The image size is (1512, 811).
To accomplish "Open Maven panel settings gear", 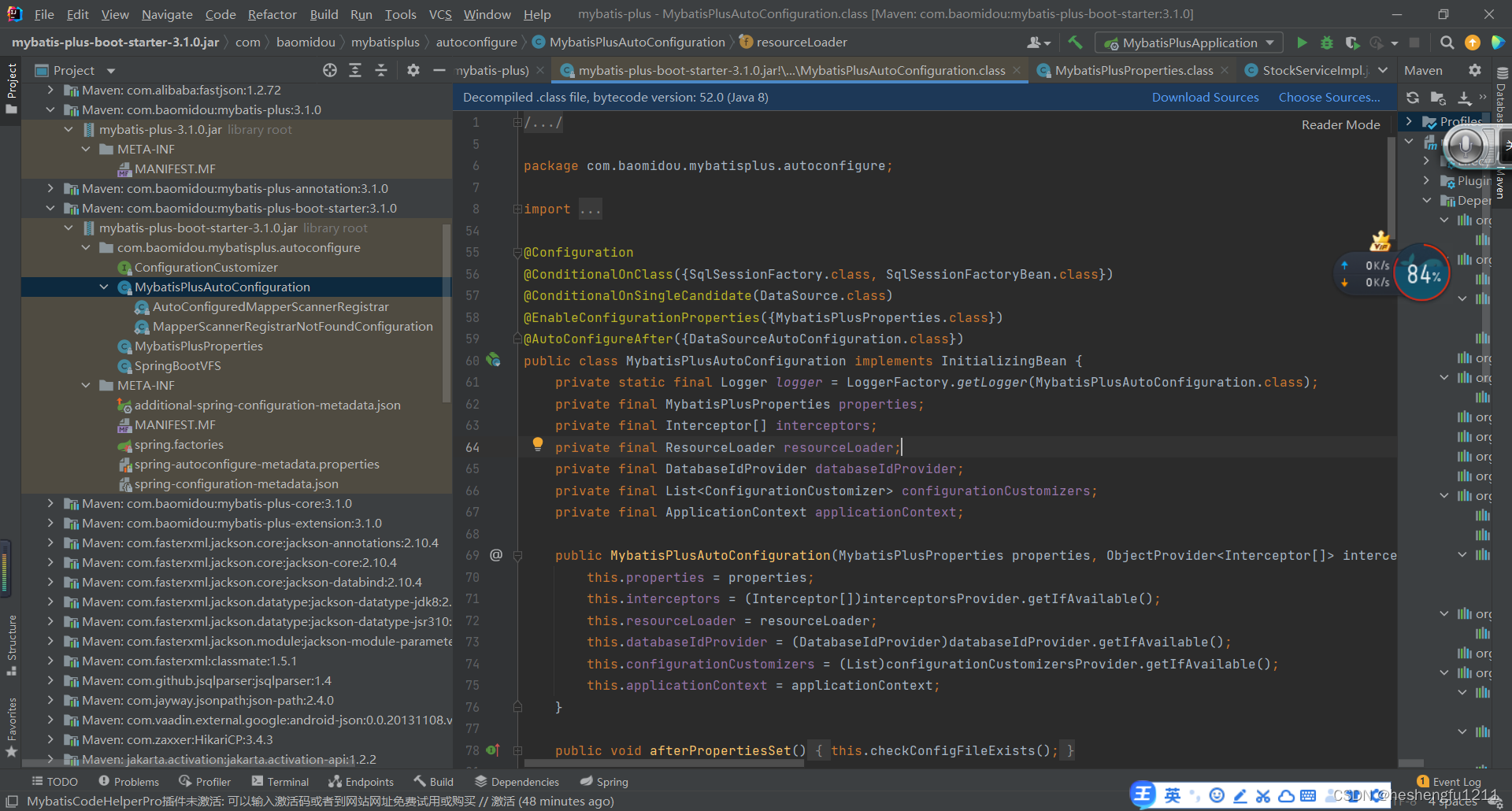I will [x=1475, y=71].
